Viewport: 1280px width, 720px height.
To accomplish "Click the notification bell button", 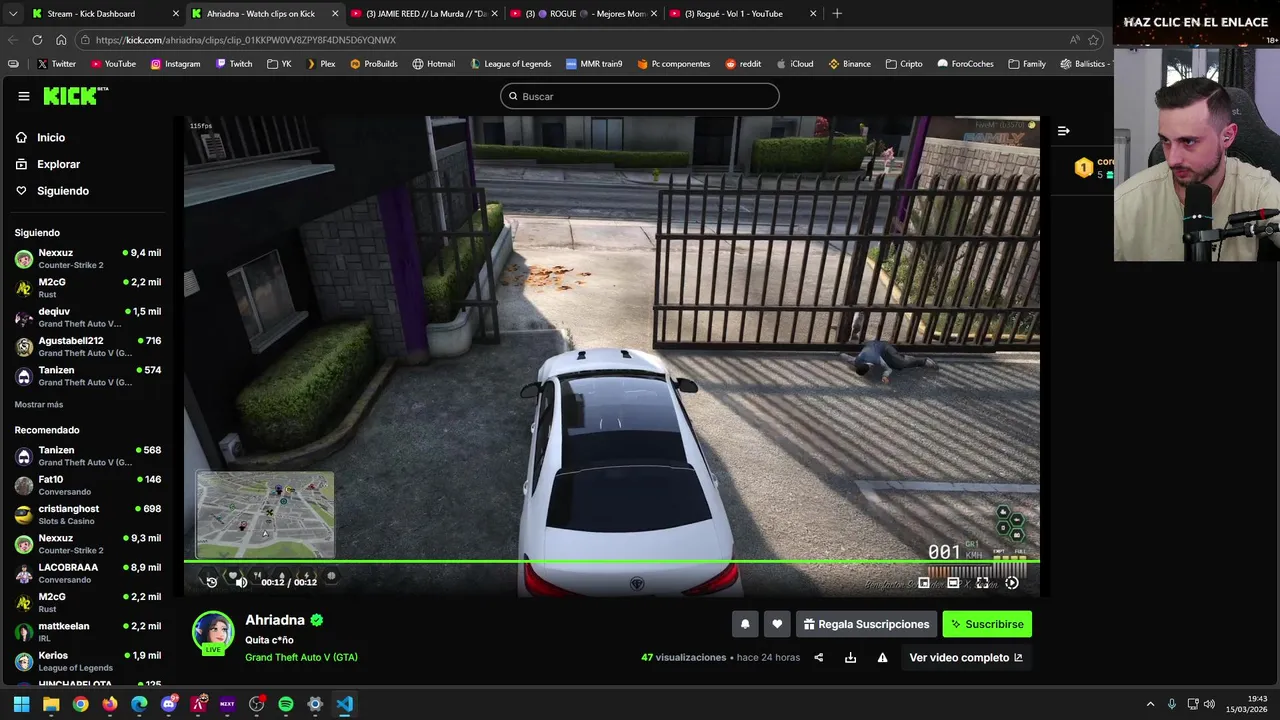I will pos(745,624).
